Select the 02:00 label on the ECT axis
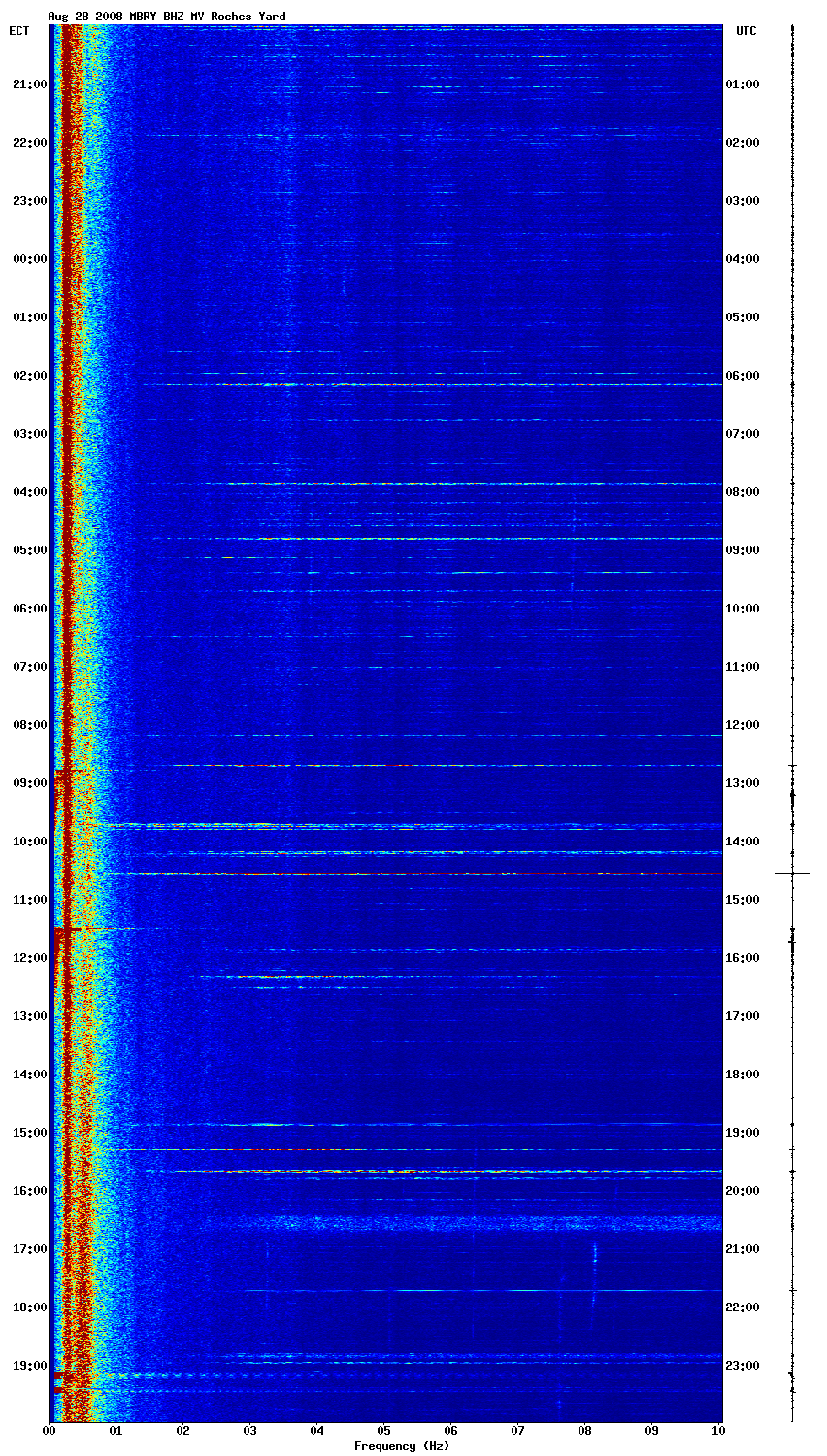This screenshot has width=827, height=1456. click(x=30, y=376)
